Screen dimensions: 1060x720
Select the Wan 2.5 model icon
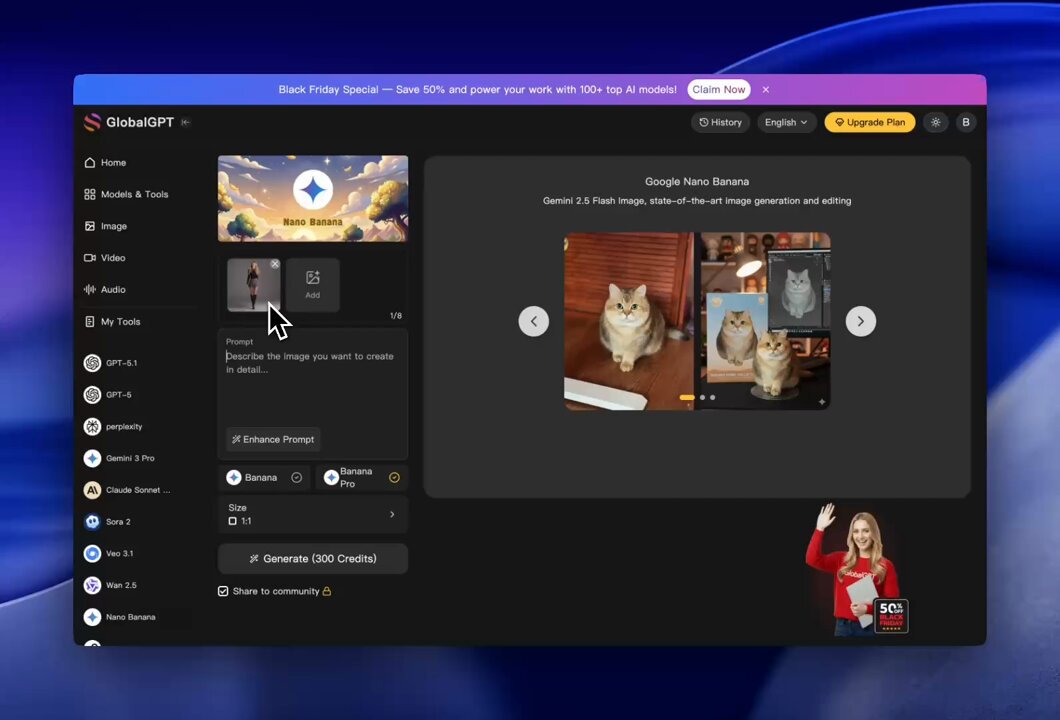pos(93,585)
